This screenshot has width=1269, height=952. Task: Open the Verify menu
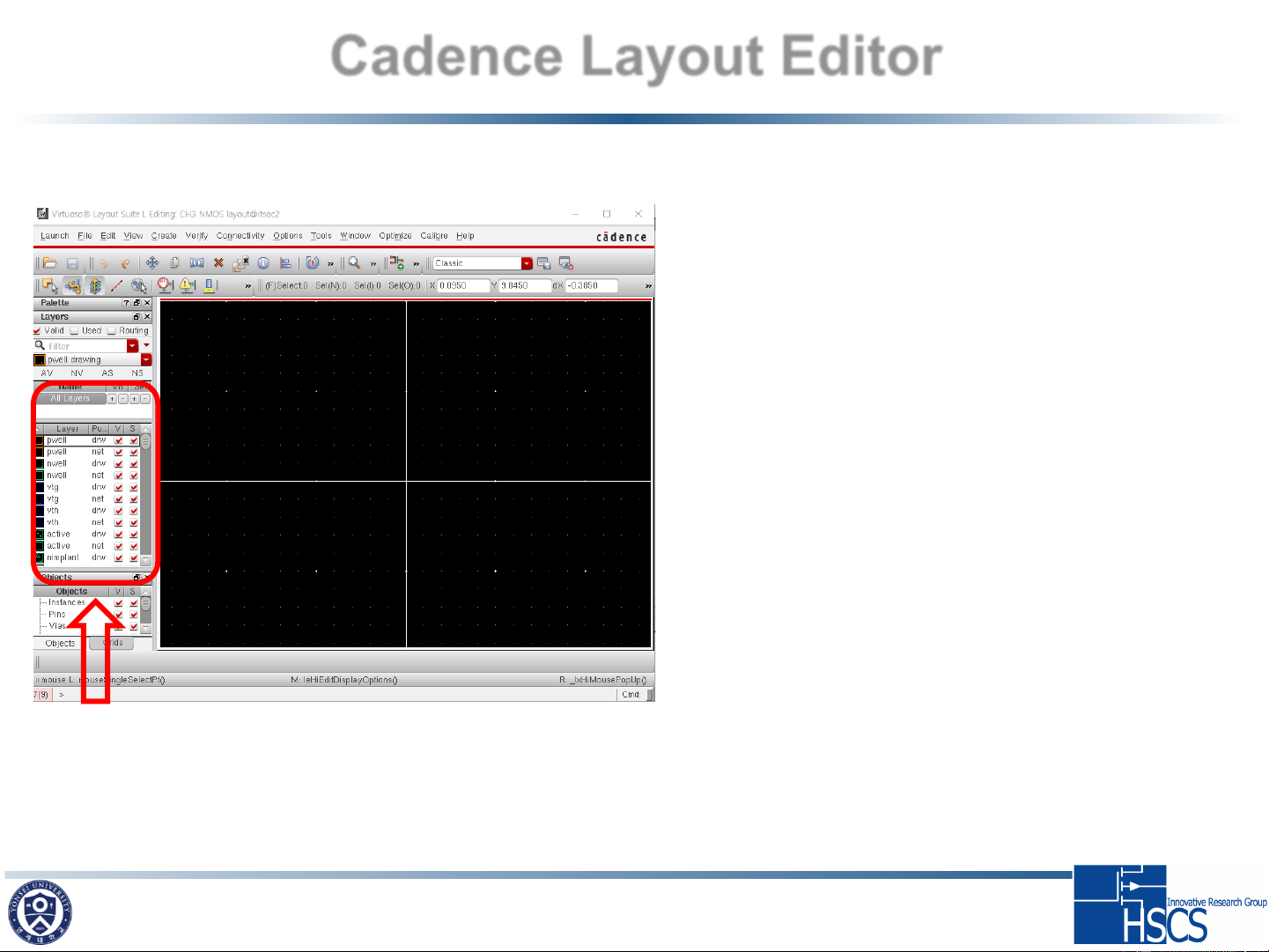tap(196, 236)
